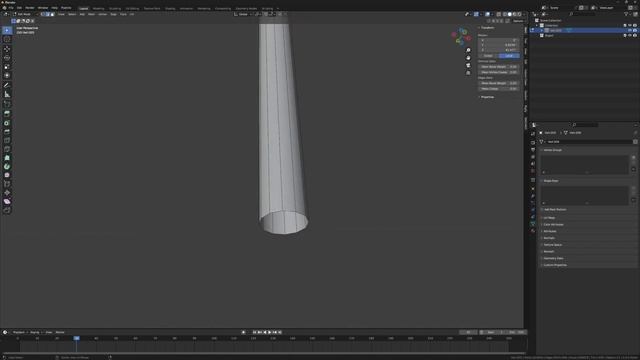Adjust the Mean Crease slider under Edges Data
The height and width of the screenshot is (360, 640).
(x=499, y=89)
